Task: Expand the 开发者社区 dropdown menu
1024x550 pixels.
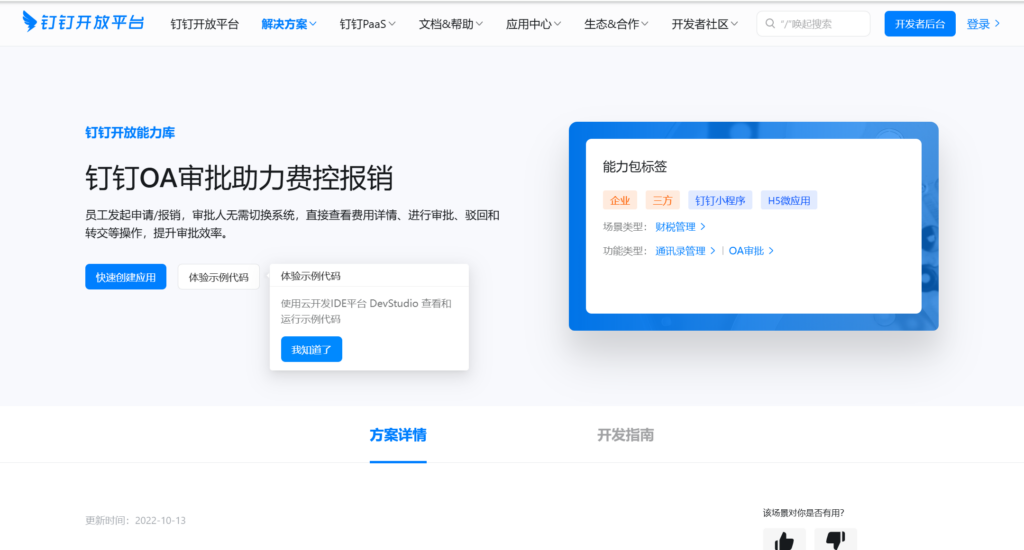Action: (705, 24)
